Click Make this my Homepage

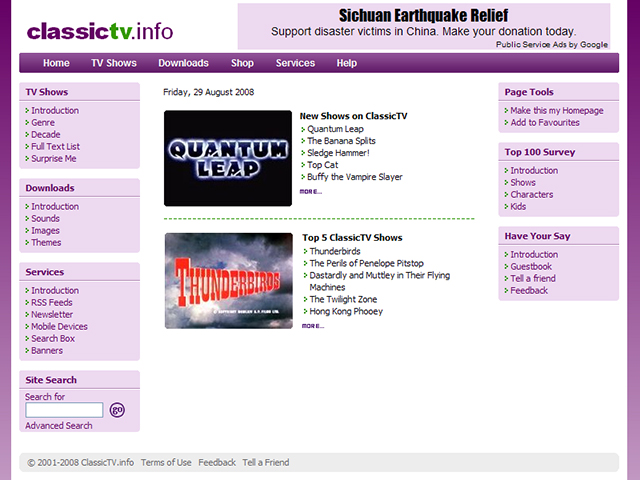click(x=557, y=111)
